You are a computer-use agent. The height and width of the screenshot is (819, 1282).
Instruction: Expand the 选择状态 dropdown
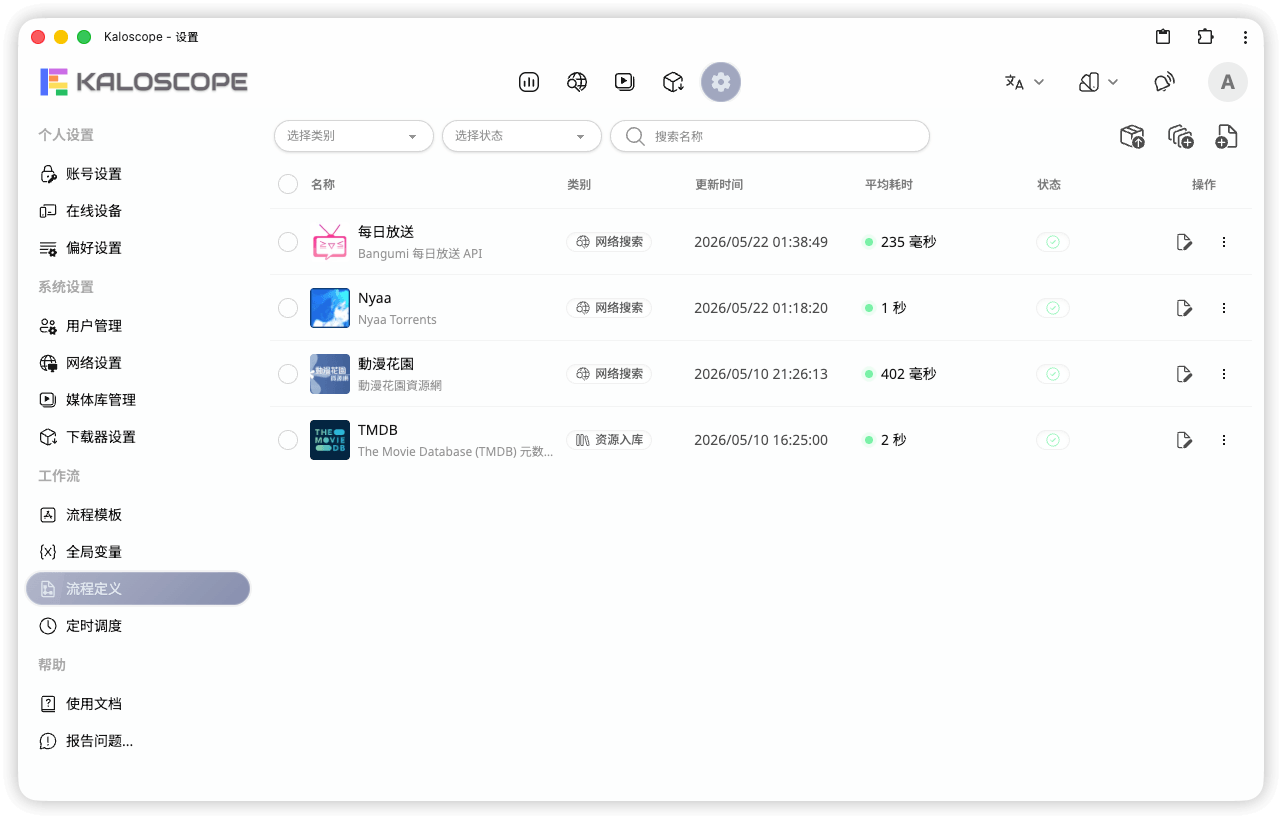522,136
